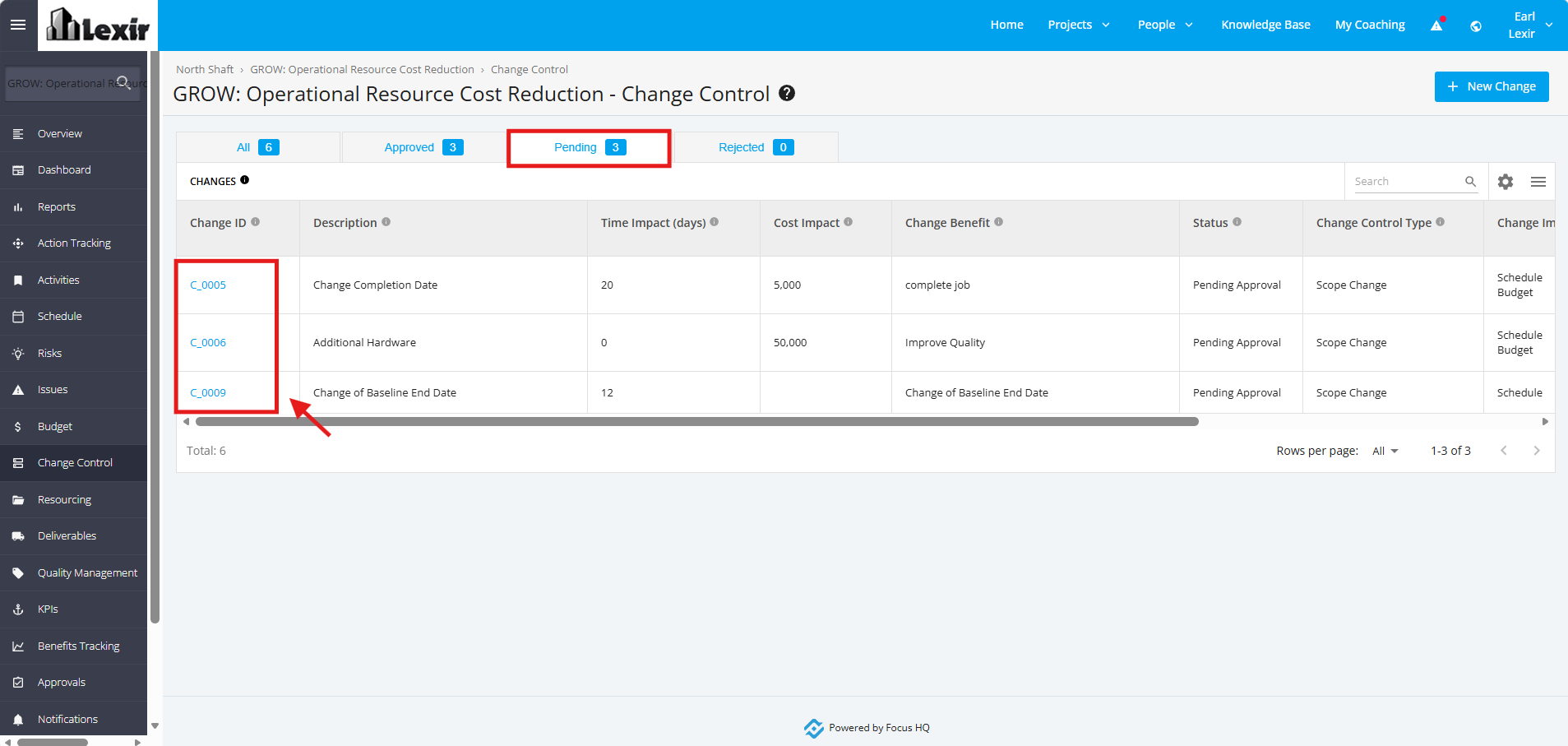1568x746 pixels.
Task: Open the hamburger menu icon
Action: tap(18, 25)
